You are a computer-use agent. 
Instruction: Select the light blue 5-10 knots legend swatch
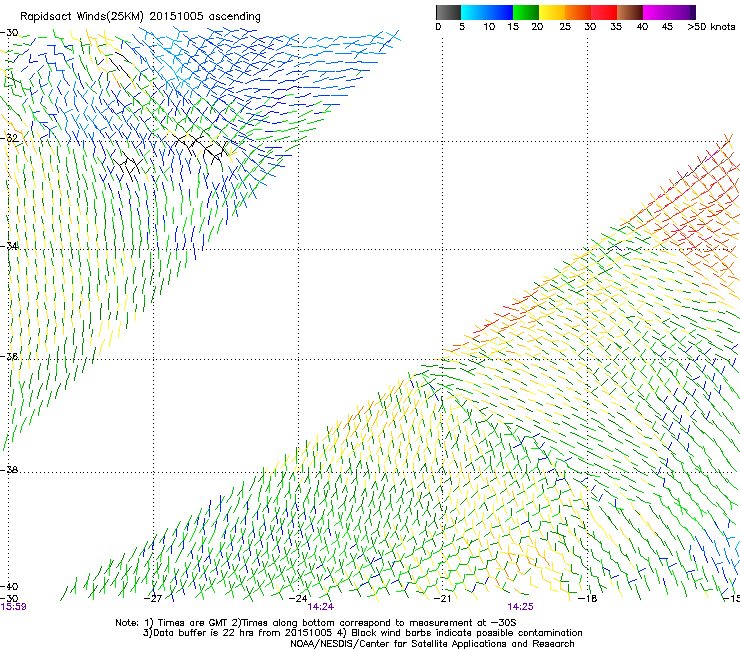(474, 12)
